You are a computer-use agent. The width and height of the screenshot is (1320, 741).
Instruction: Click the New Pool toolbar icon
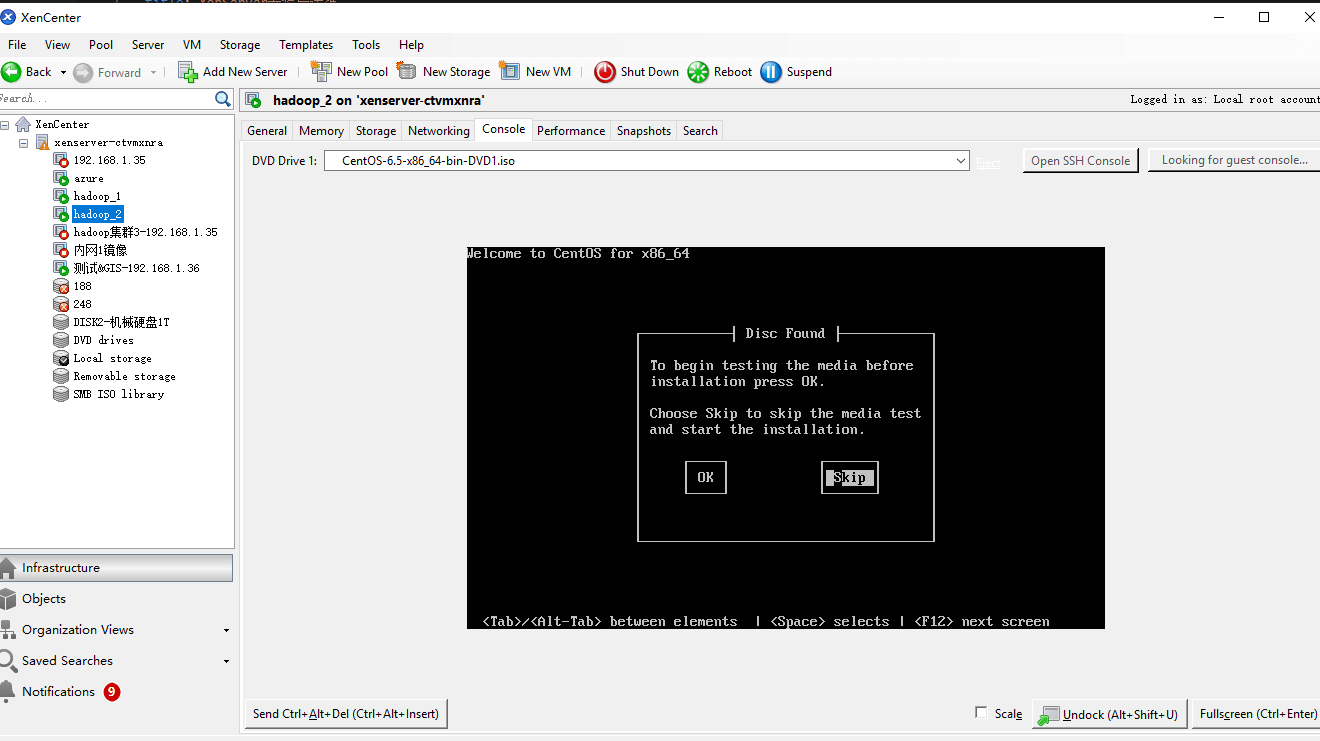pos(321,72)
